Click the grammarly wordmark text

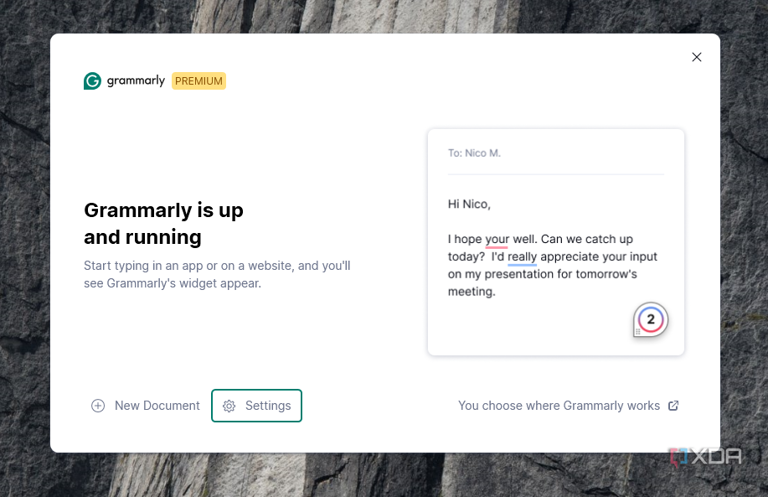pyautogui.click(x=136, y=81)
